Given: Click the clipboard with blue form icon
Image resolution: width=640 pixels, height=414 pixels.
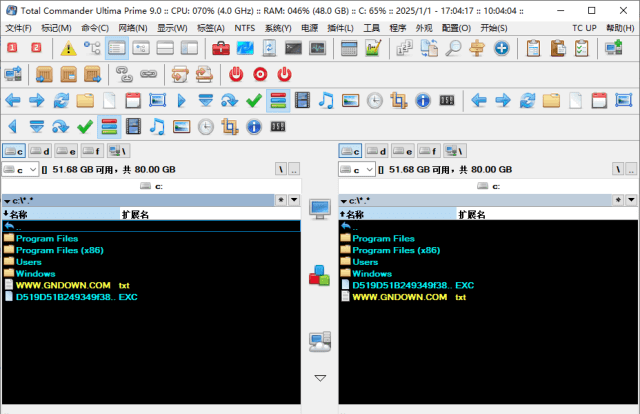Looking at the screenshot, I should pos(533,48).
